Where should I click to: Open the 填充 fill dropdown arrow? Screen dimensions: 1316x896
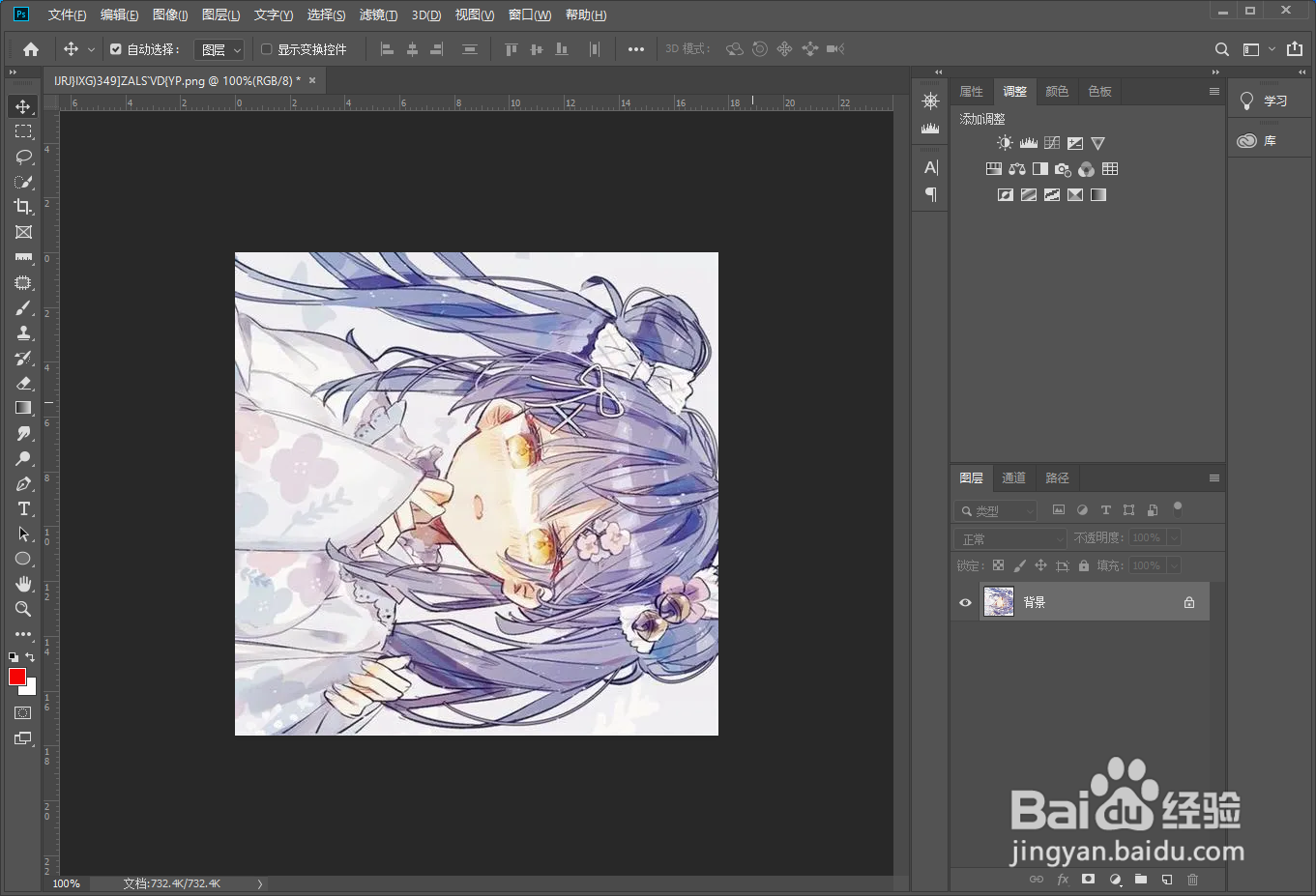click(x=1174, y=565)
